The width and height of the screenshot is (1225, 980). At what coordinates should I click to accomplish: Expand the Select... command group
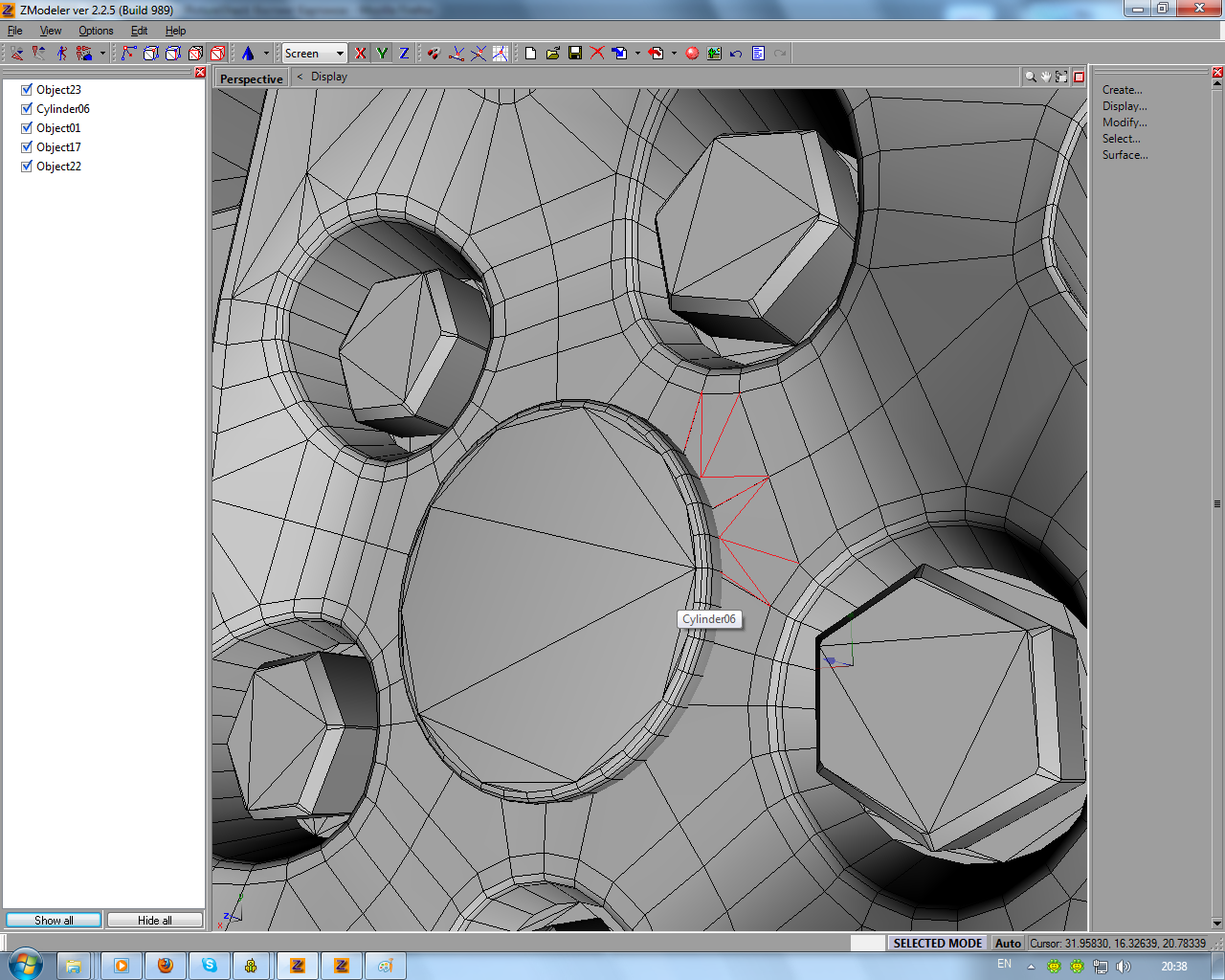[1122, 139]
